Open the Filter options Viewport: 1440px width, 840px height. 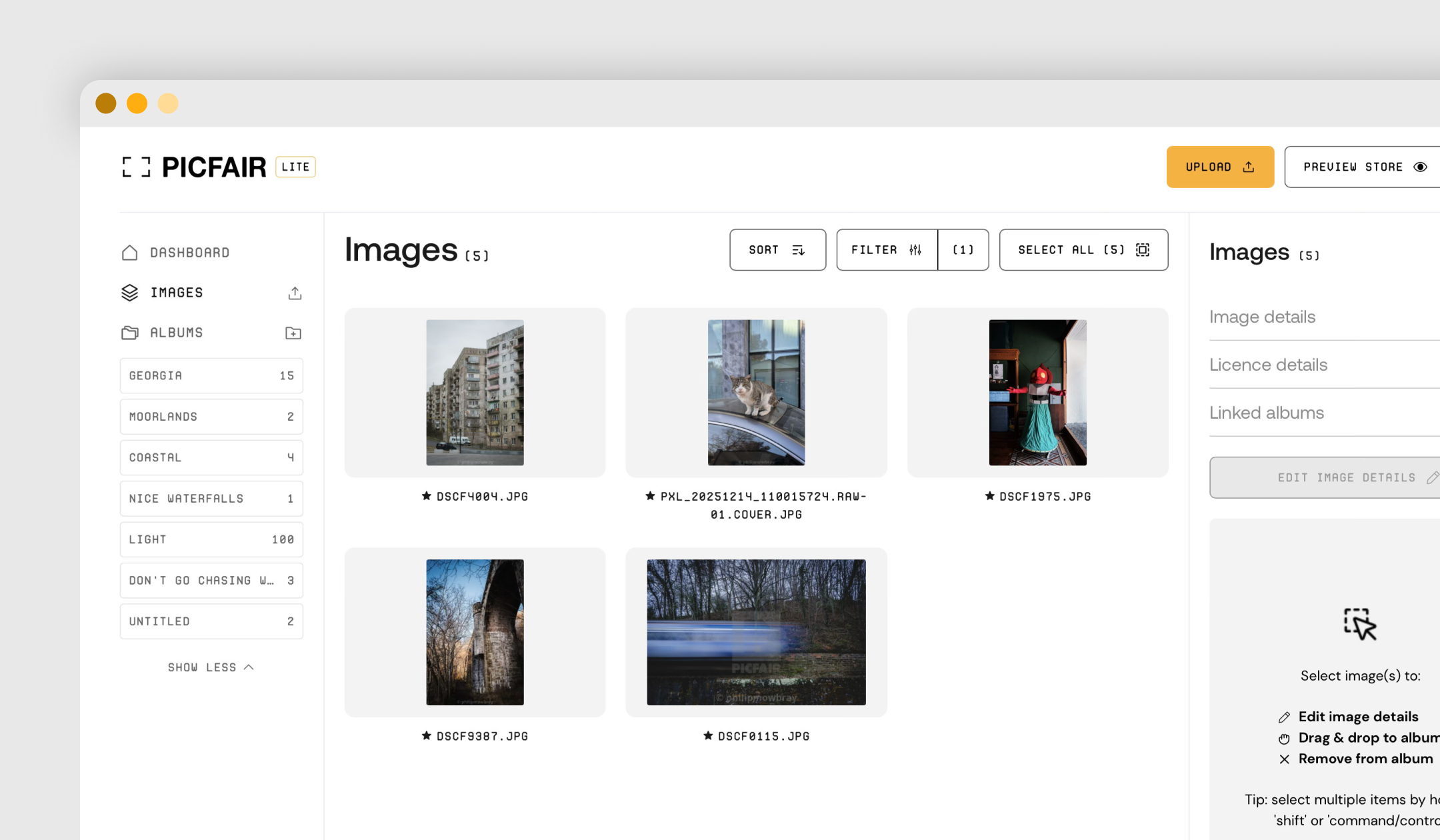[887, 250]
